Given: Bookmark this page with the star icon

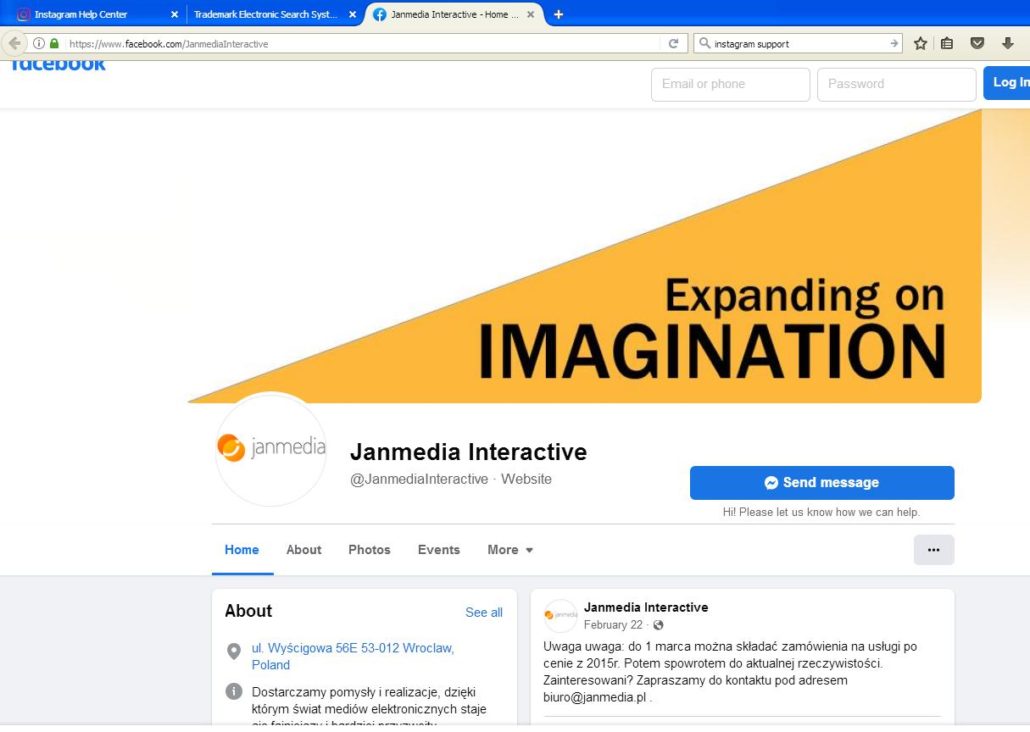Looking at the screenshot, I should pyautogui.click(x=920, y=43).
